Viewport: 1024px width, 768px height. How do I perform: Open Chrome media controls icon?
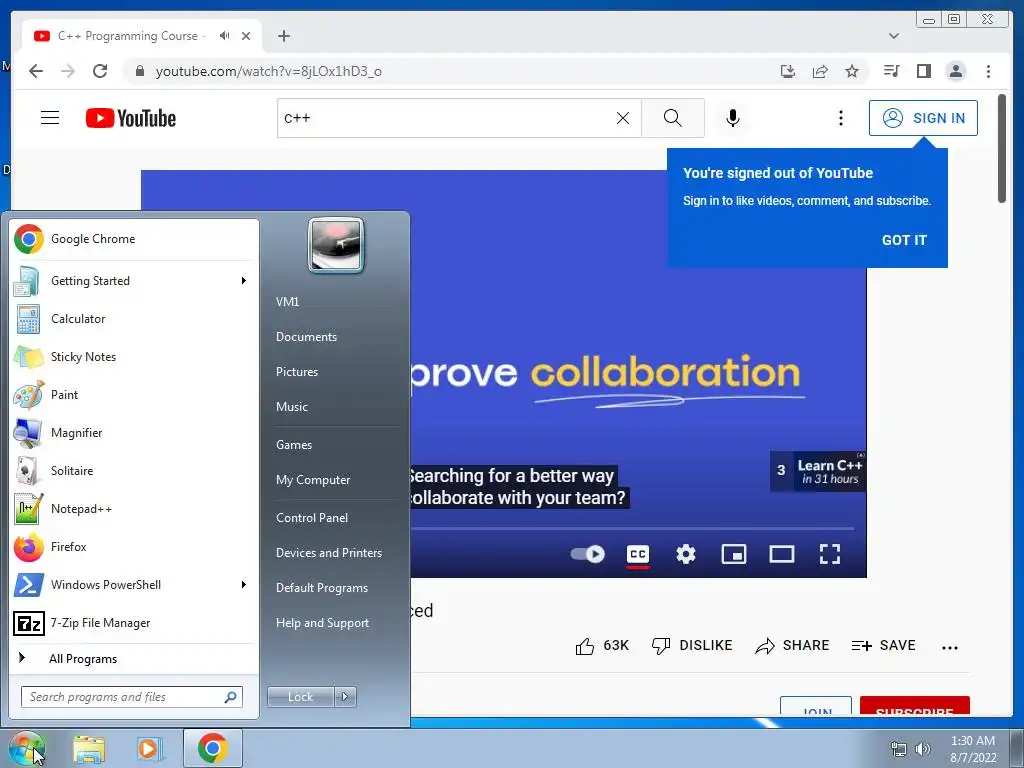tap(891, 71)
